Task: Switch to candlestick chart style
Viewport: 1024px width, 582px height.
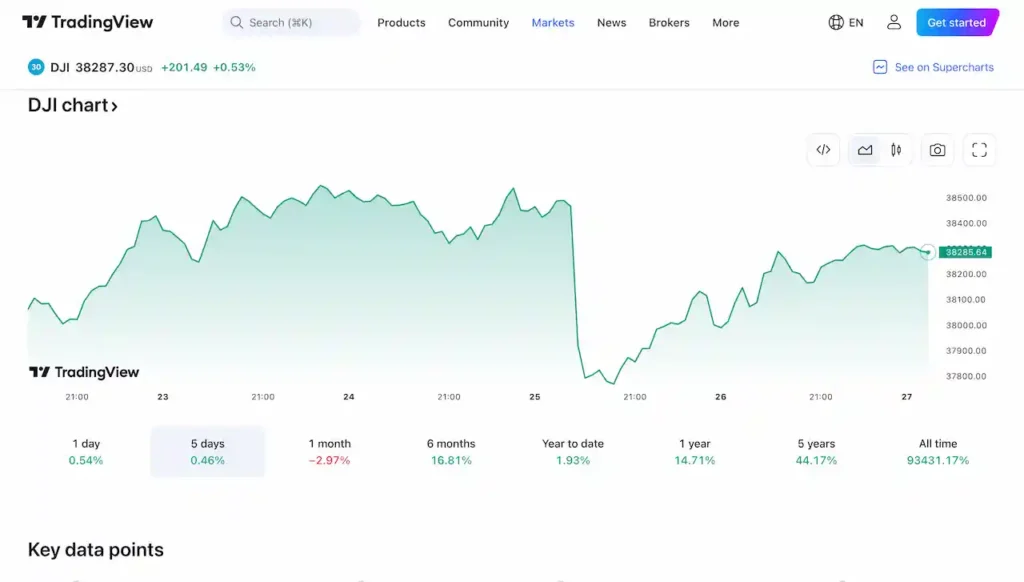Action: [896, 150]
